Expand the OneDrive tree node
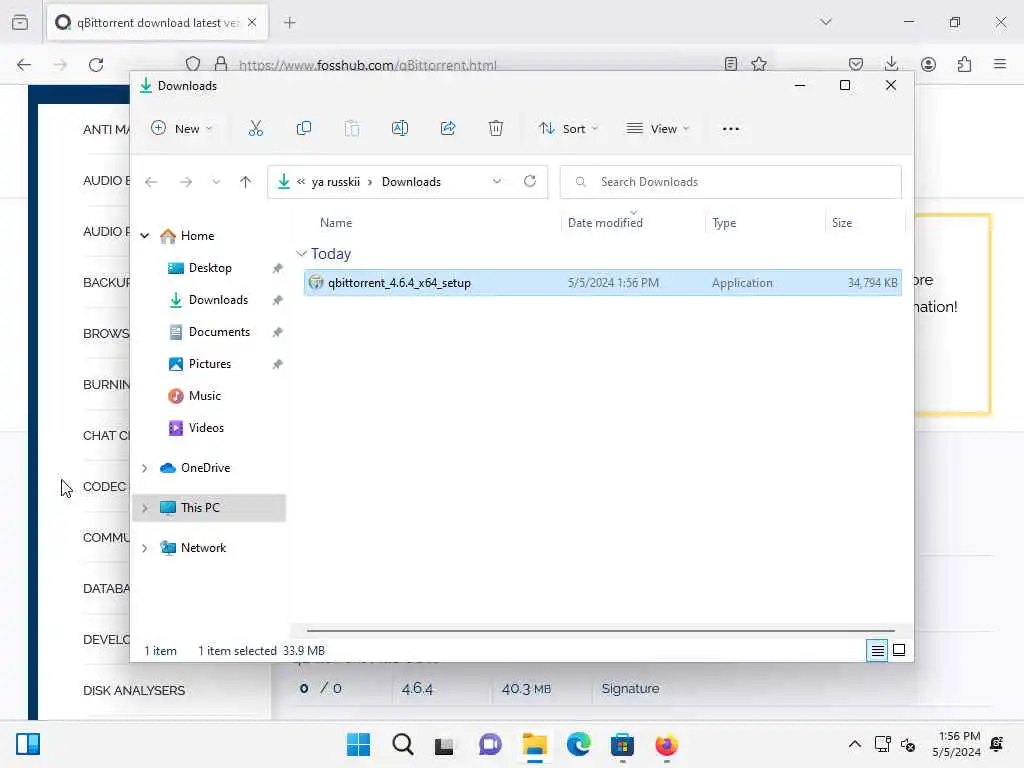 click(145, 468)
